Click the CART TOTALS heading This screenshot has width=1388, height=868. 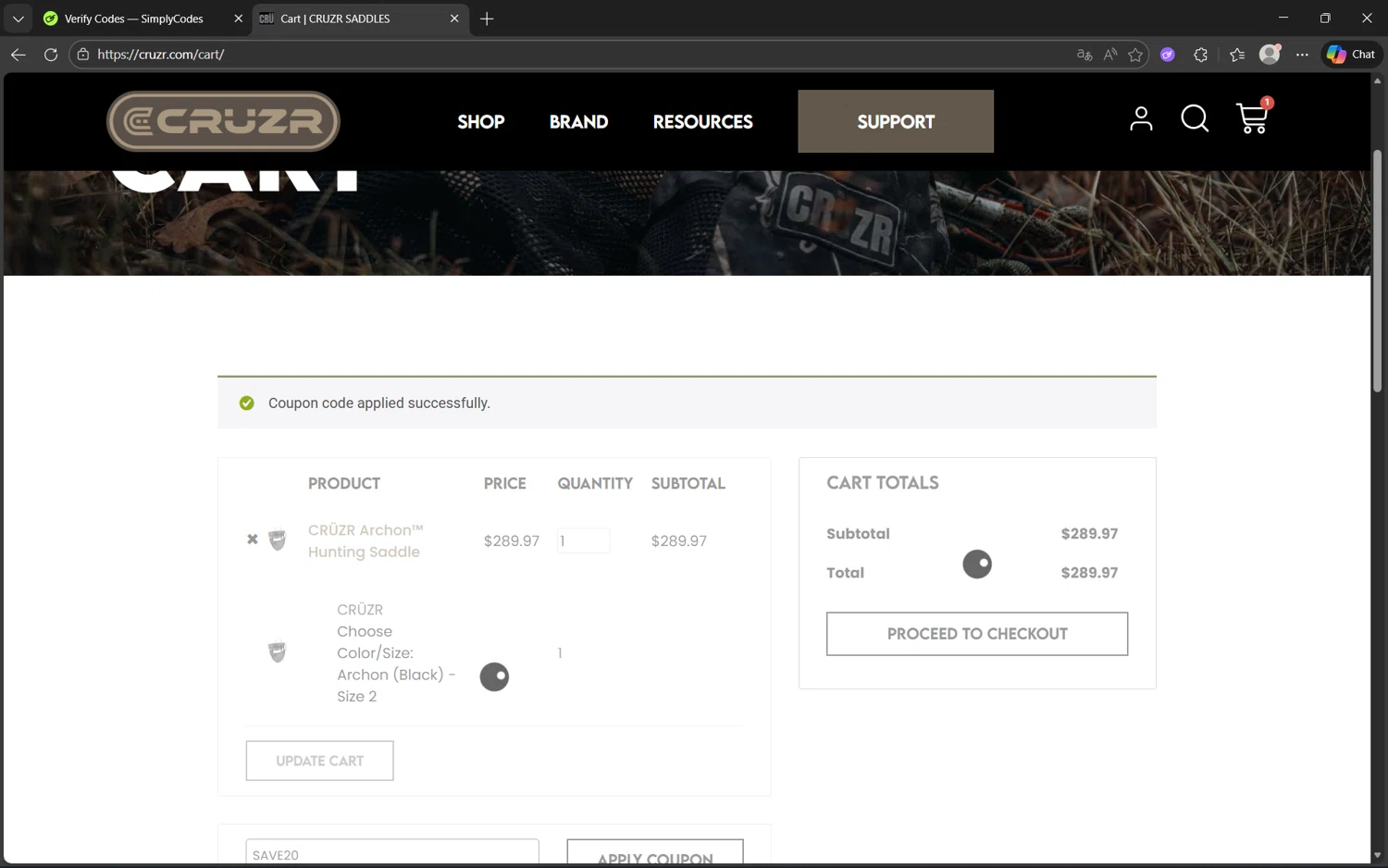883,483
